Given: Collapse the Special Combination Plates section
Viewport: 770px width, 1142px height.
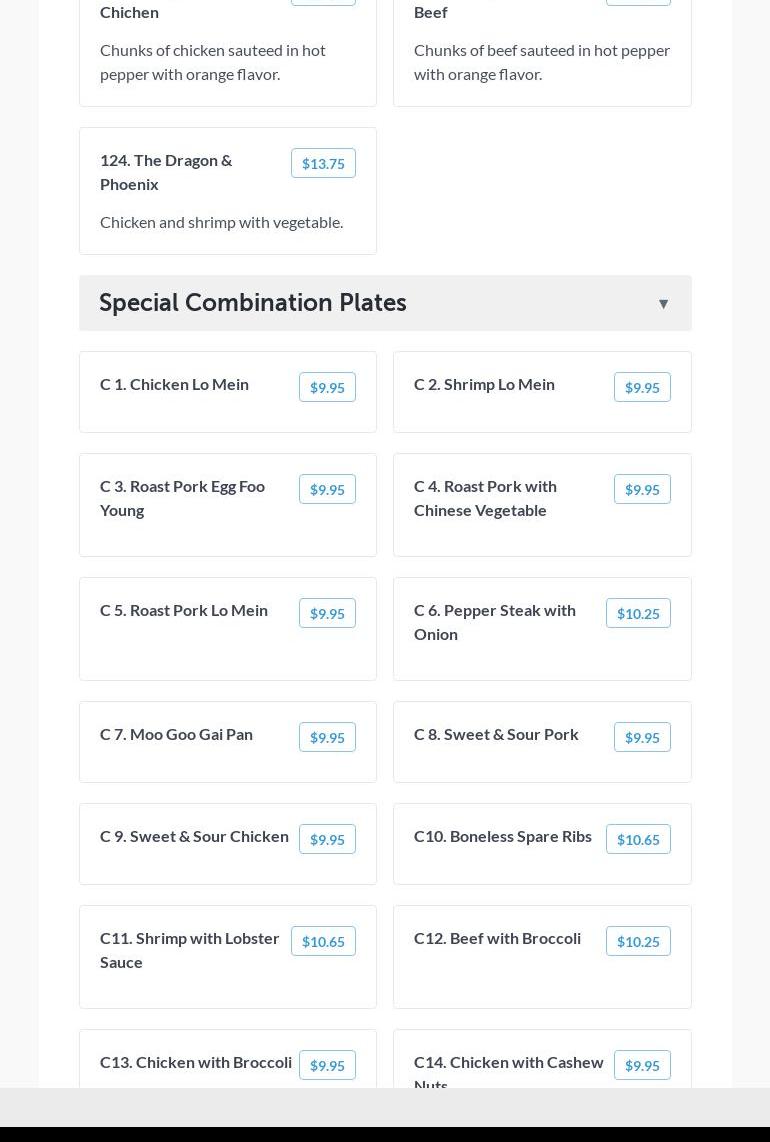Looking at the screenshot, I should 663,304.
